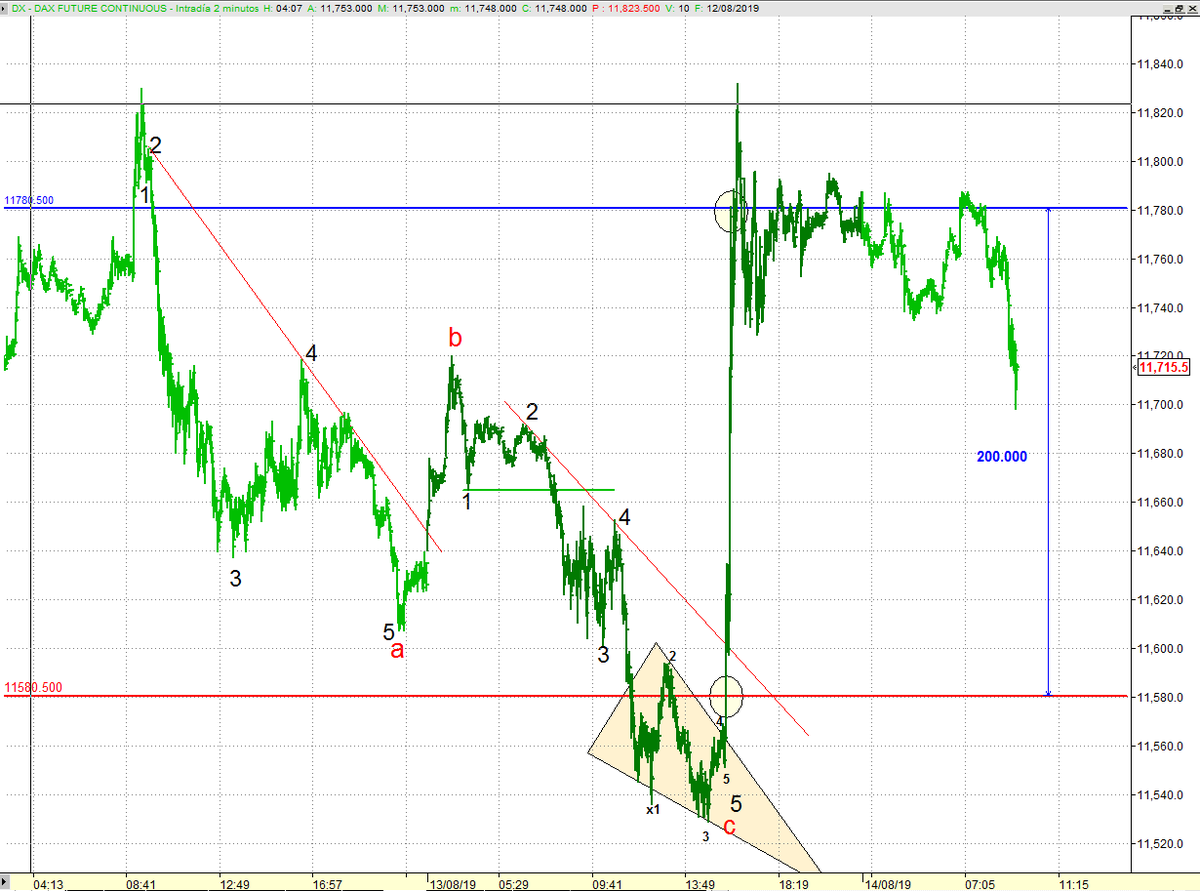Click the 08:41 time axis label
The image size is (1200, 891).
click(141, 884)
